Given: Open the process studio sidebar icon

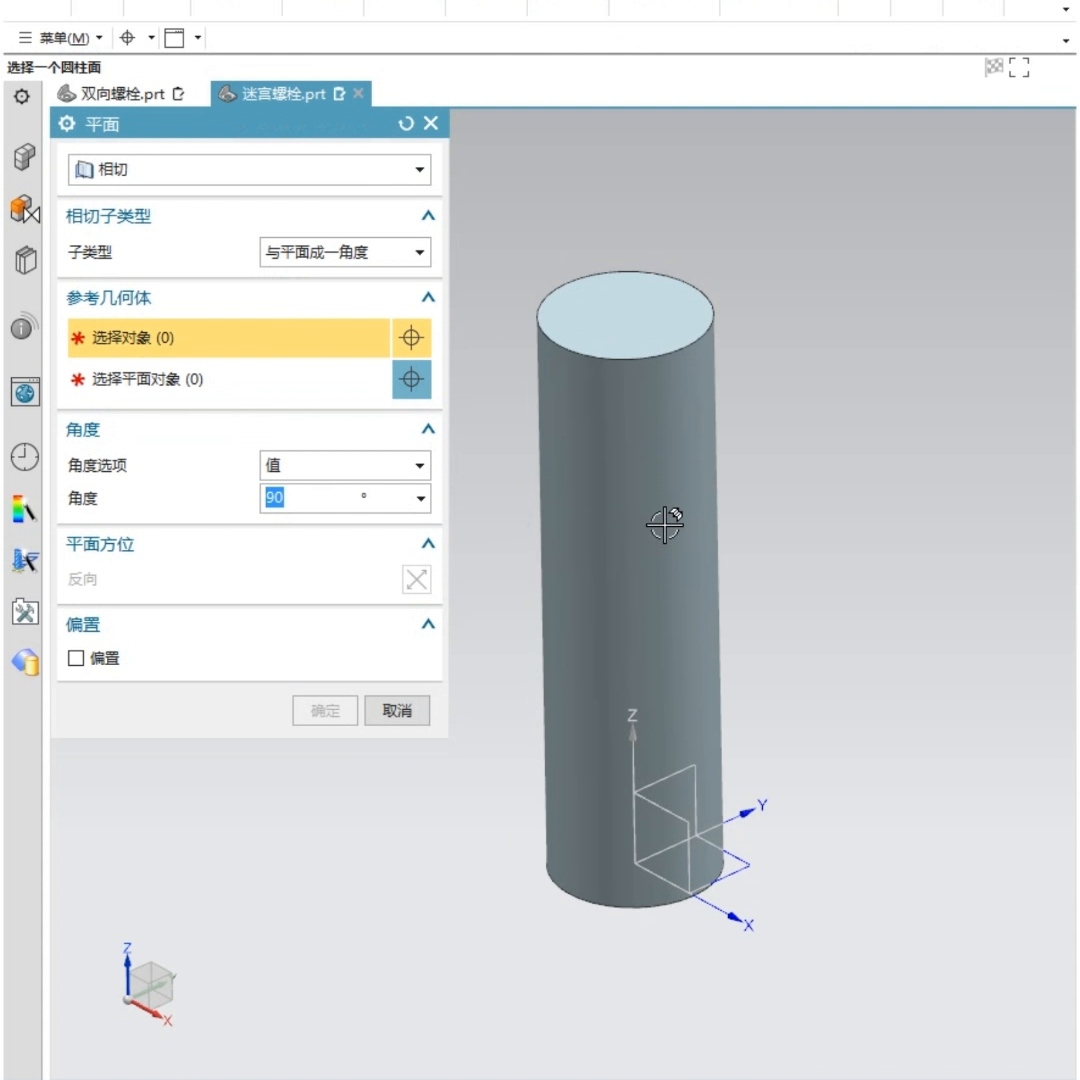Looking at the screenshot, I should coord(25,561).
